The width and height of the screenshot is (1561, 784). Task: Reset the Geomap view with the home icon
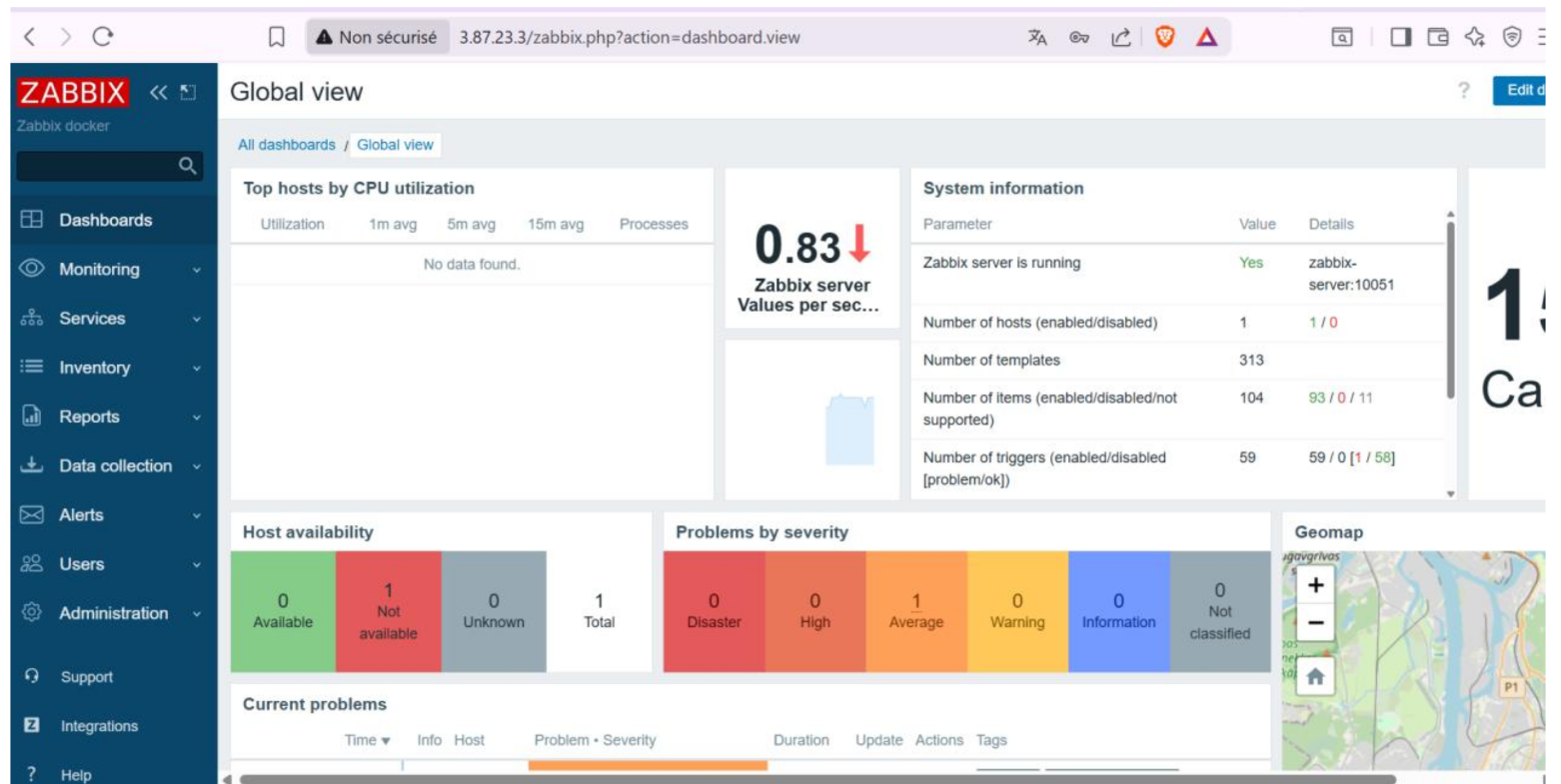click(x=1315, y=677)
